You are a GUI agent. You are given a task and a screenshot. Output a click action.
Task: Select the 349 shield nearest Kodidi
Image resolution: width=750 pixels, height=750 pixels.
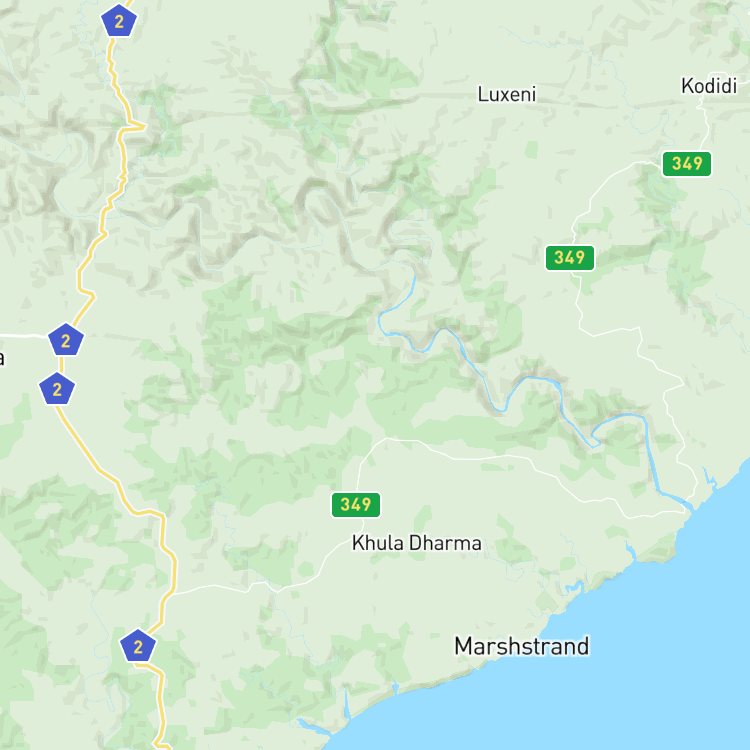(x=687, y=164)
